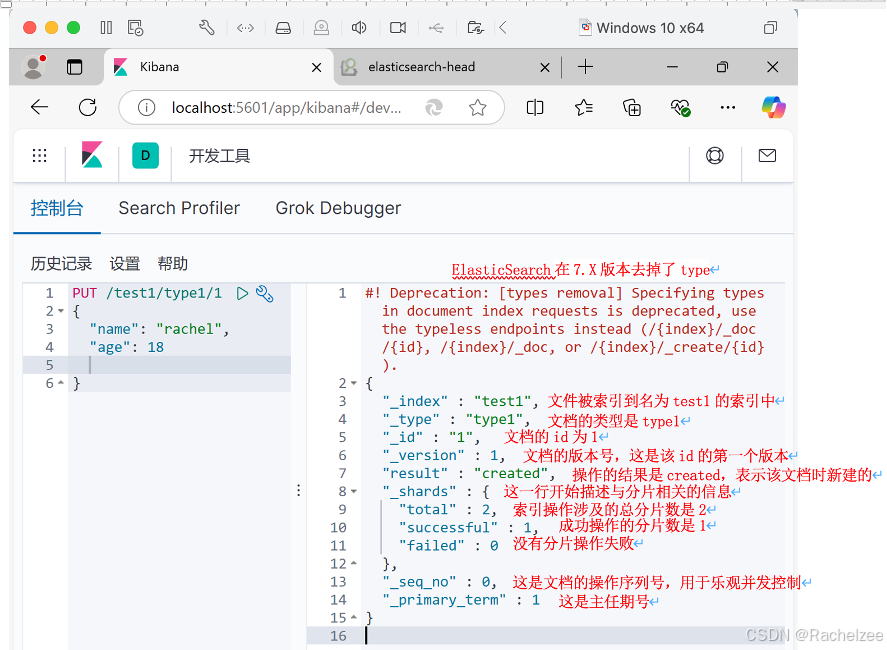Image resolution: width=887 pixels, height=650 pixels.
Task: Open Kibana navigation grid menu
Action: pyautogui.click(x=40, y=156)
